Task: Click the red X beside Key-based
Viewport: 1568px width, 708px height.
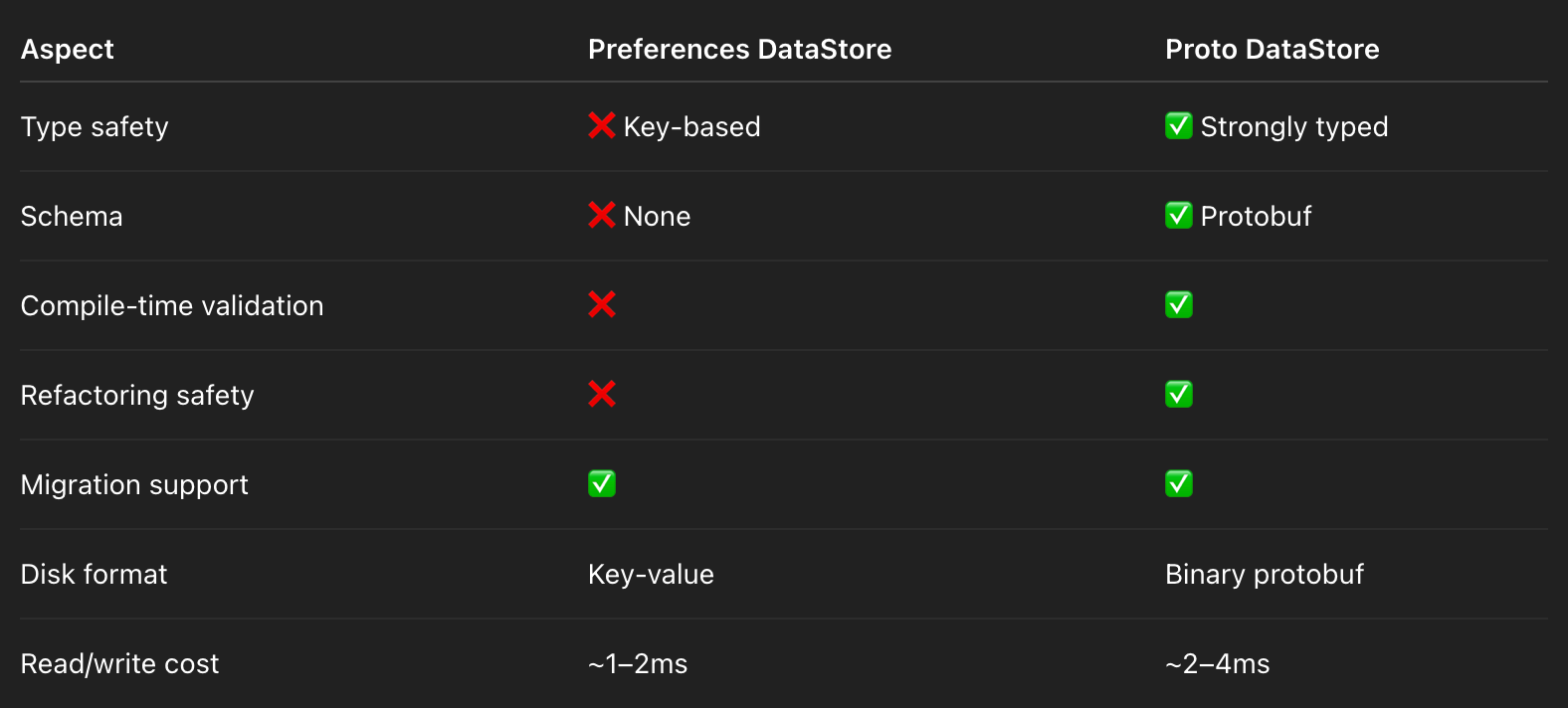Action: [x=602, y=126]
